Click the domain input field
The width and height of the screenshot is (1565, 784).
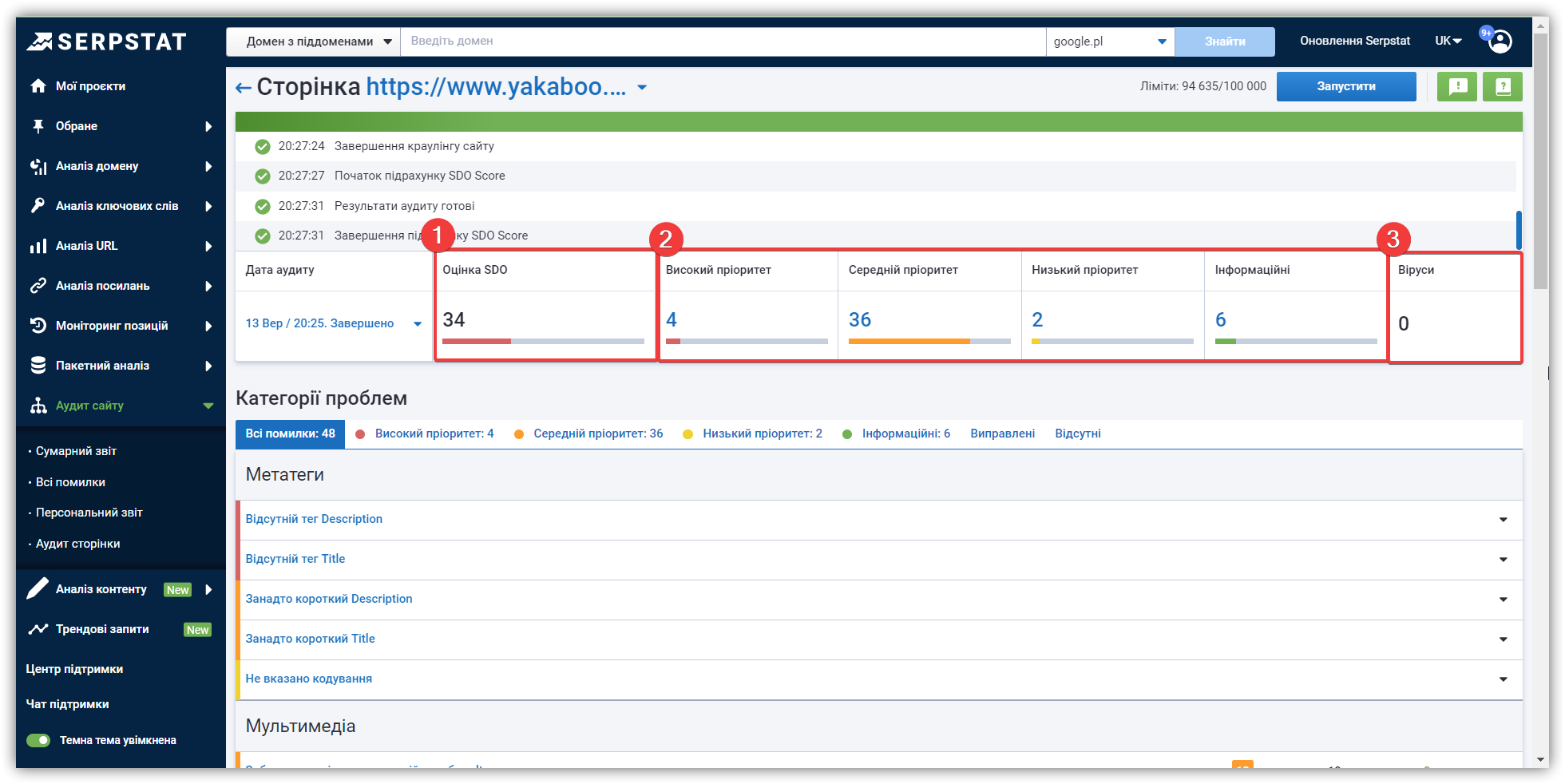point(723,42)
